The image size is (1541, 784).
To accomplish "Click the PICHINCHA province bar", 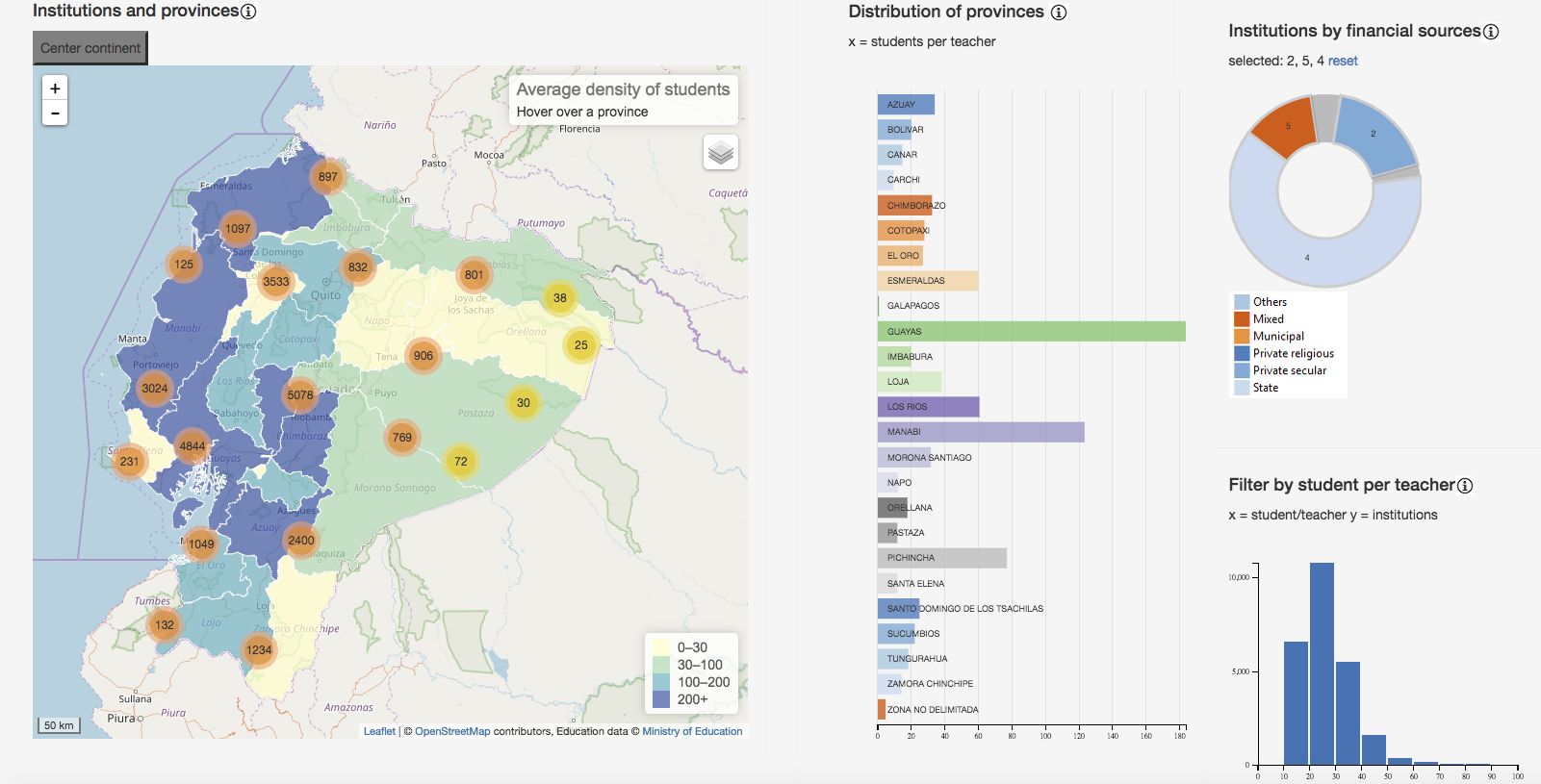I will [941, 558].
